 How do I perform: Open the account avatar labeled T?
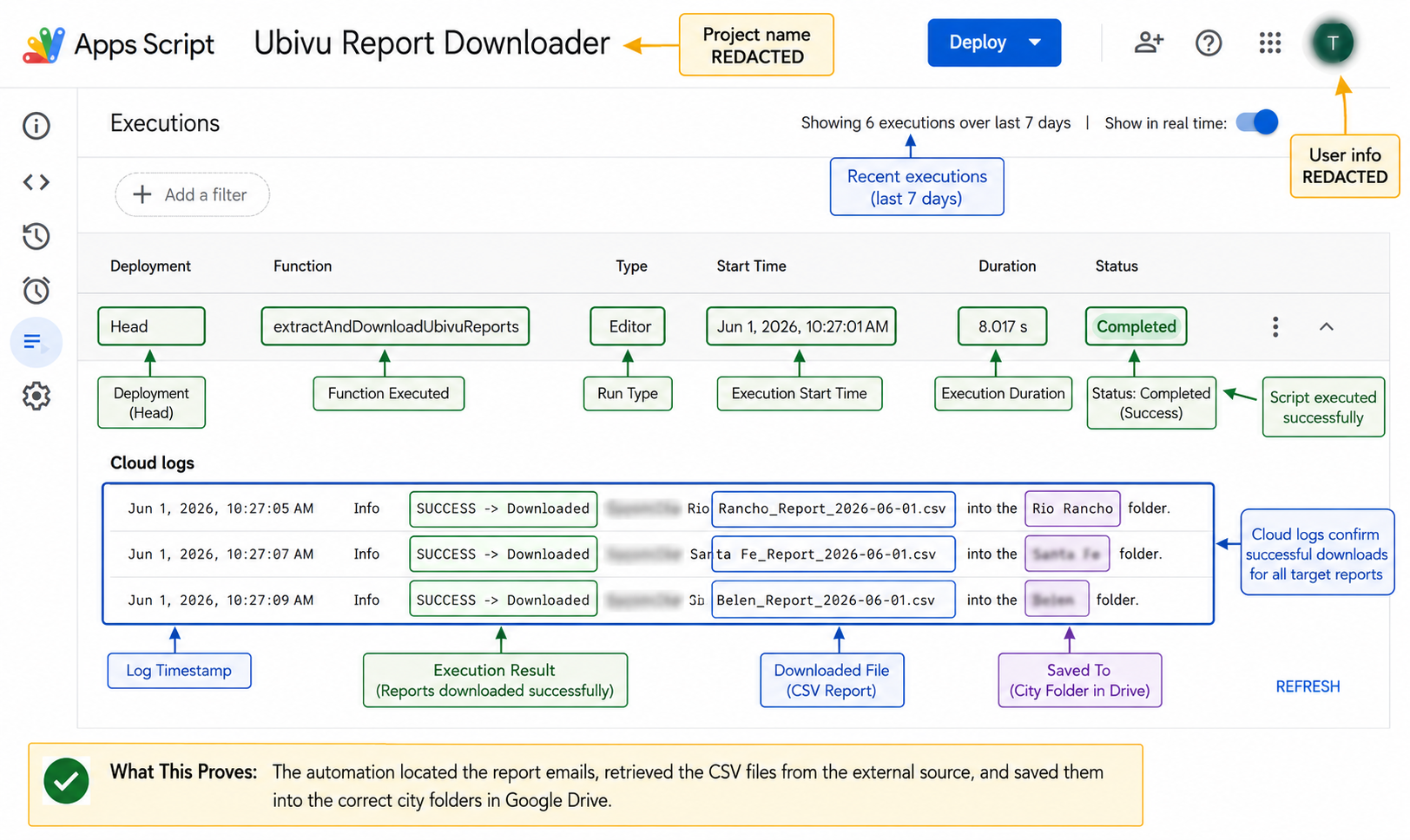coord(1333,43)
